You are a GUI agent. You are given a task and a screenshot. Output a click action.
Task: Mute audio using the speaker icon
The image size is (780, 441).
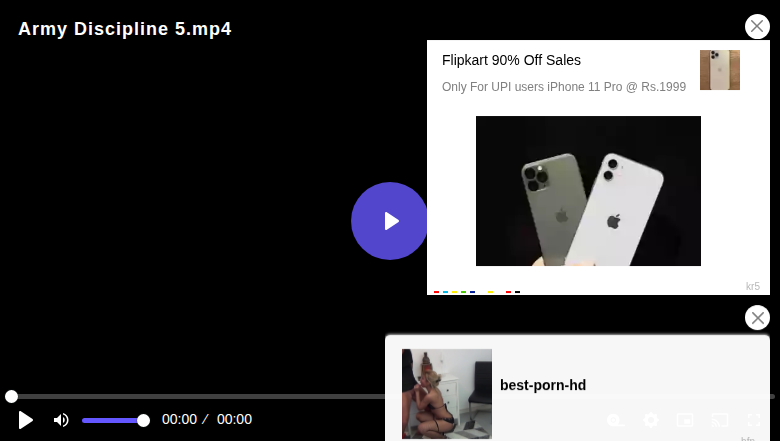click(61, 420)
